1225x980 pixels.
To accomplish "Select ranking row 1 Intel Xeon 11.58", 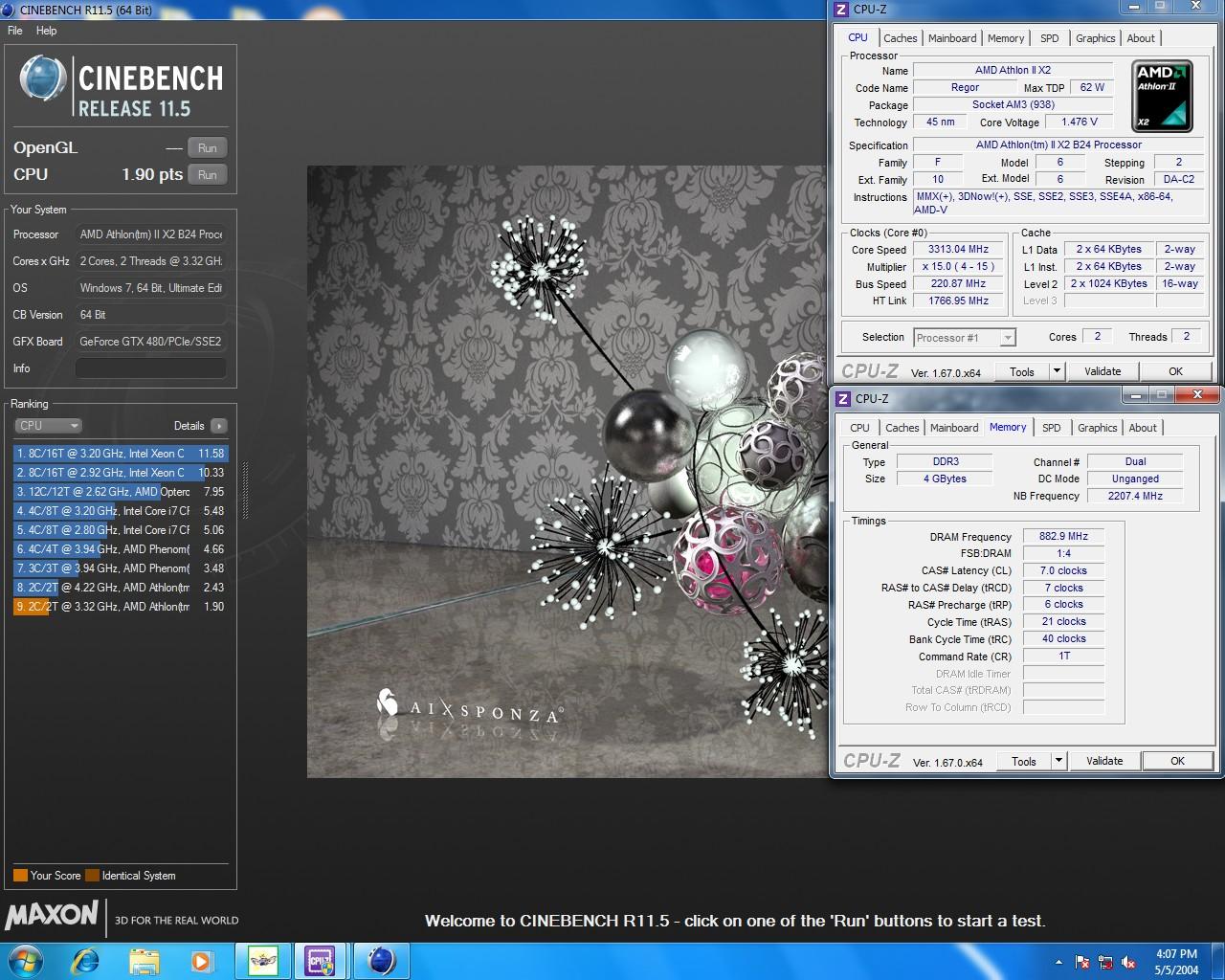I will [x=121, y=454].
